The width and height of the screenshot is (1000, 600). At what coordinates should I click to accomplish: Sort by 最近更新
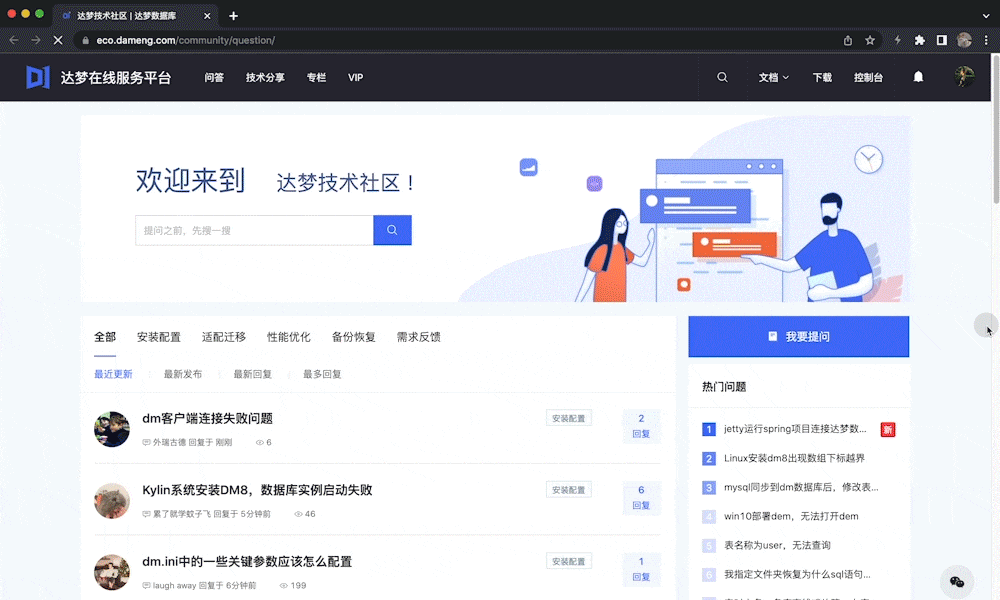click(x=114, y=374)
